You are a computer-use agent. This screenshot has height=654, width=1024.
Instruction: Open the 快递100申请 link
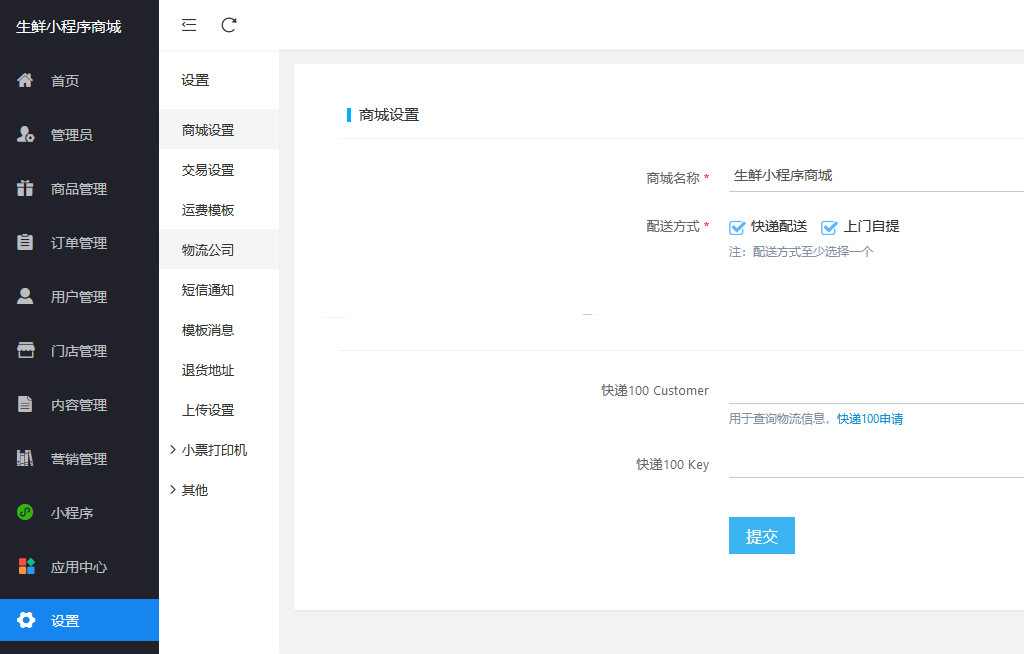(x=870, y=419)
